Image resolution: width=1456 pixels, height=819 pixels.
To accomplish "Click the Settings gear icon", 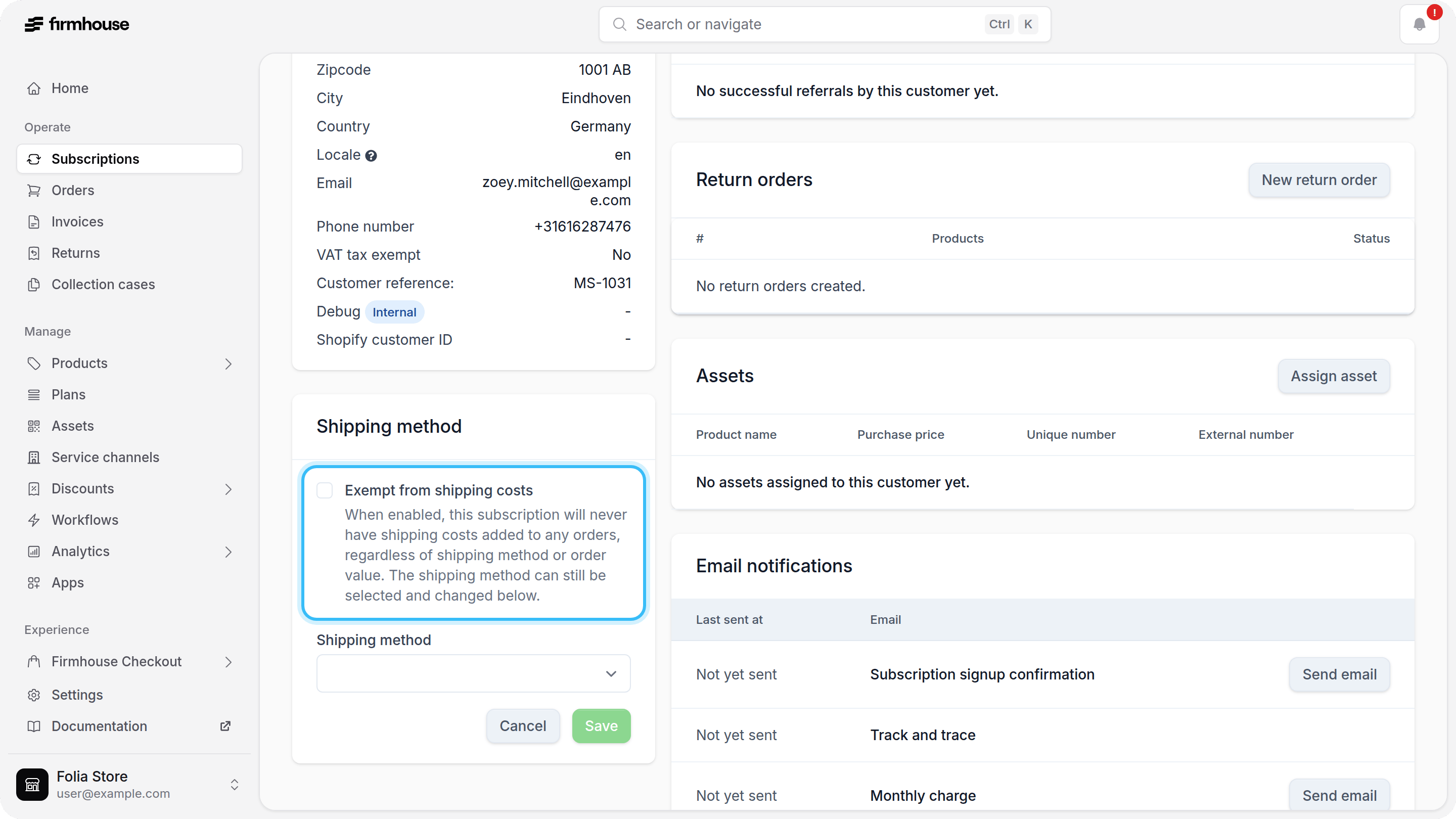I will [x=34, y=695].
